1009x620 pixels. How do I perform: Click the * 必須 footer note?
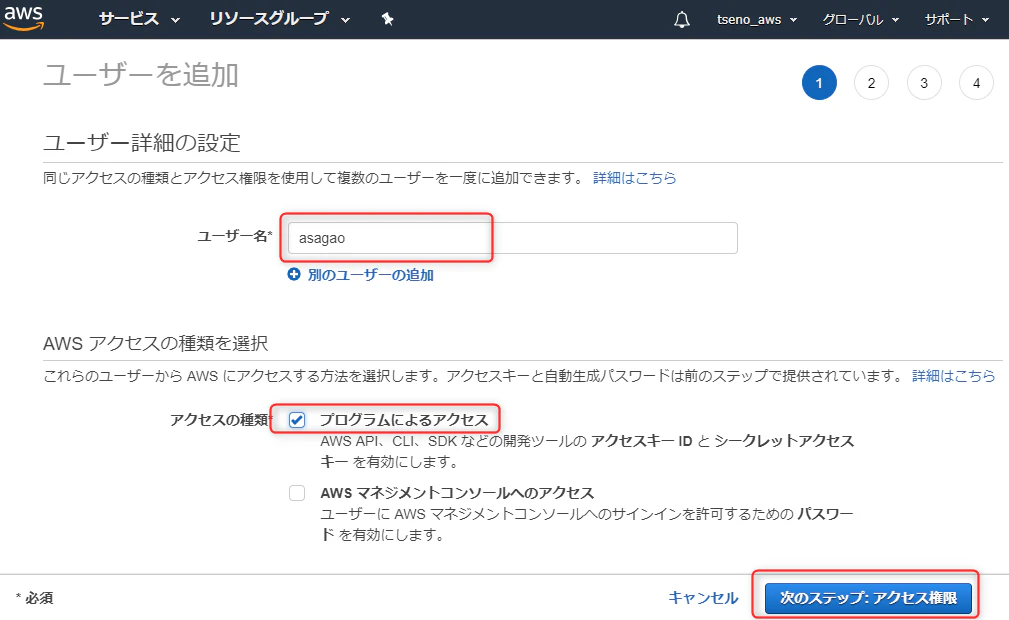(x=34, y=598)
